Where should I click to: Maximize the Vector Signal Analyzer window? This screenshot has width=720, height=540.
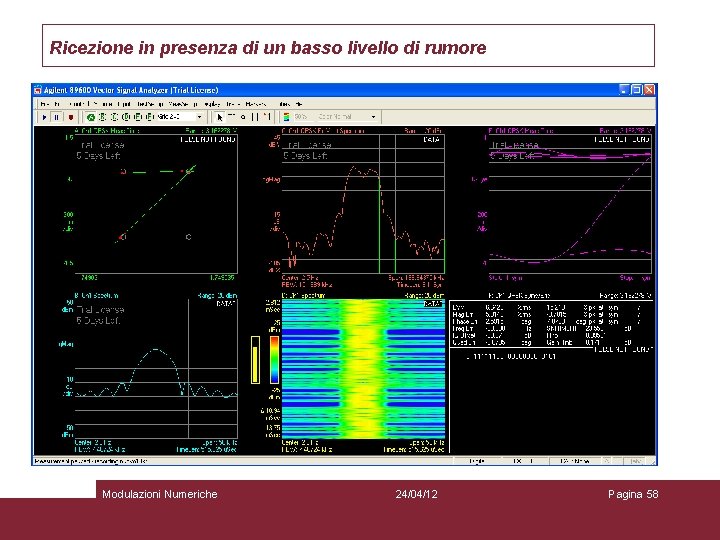click(637, 90)
